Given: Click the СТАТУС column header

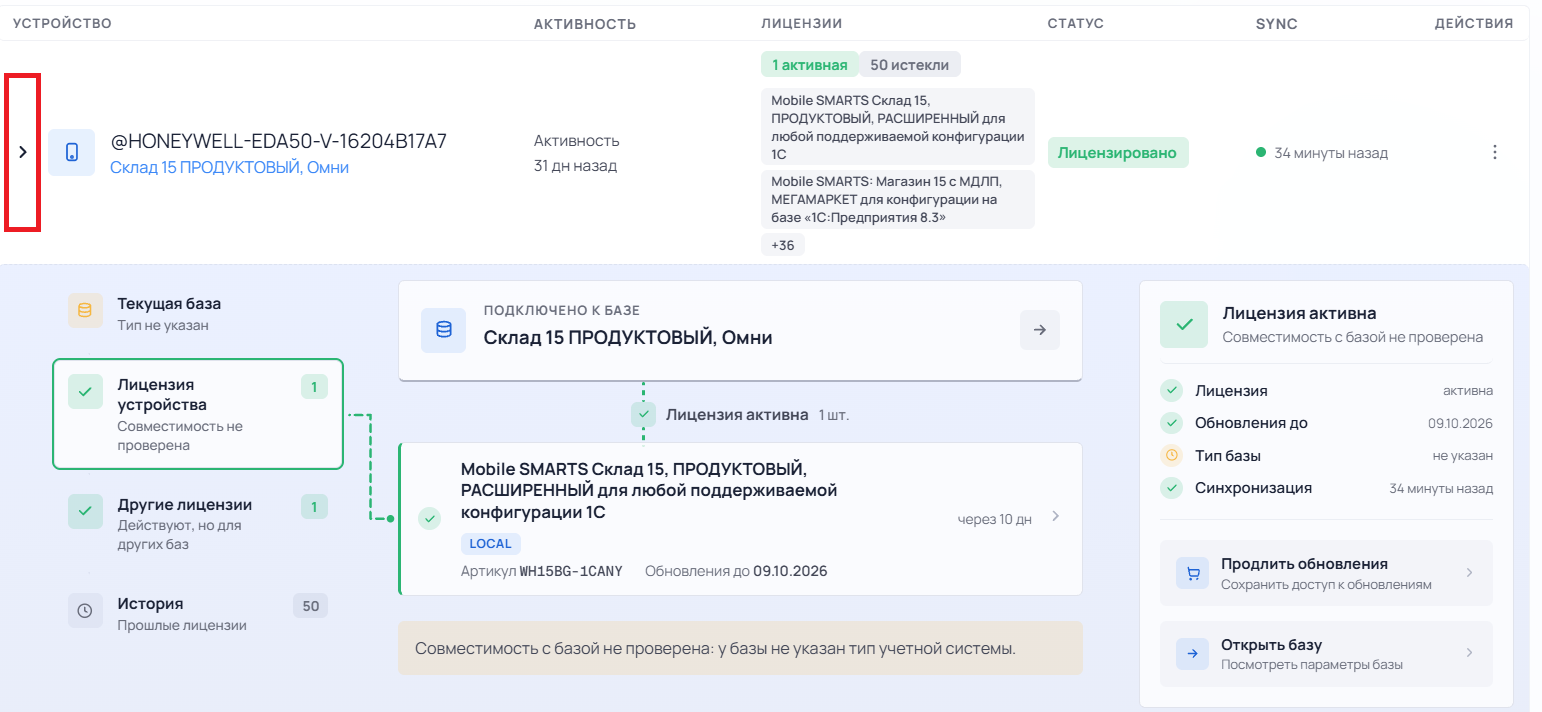Looking at the screenshot, I should pos(1076,23).
